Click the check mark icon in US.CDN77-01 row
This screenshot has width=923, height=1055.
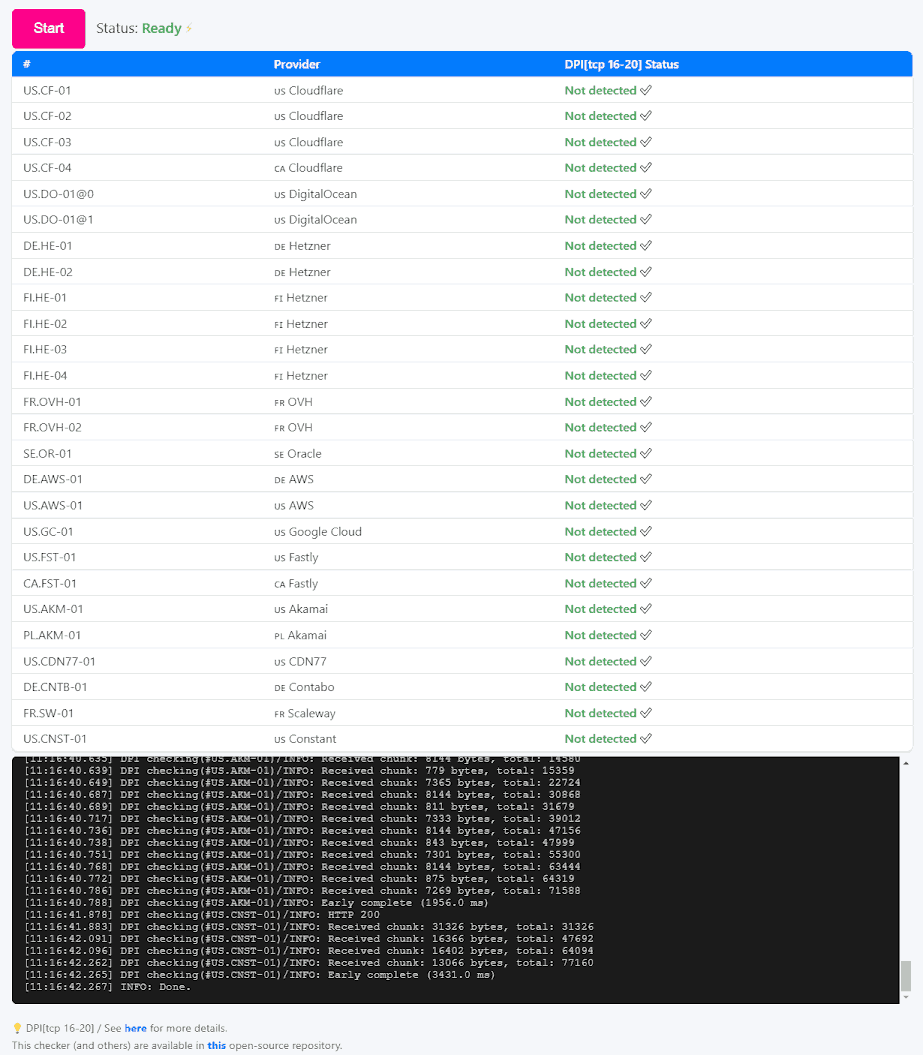point(646,661)
